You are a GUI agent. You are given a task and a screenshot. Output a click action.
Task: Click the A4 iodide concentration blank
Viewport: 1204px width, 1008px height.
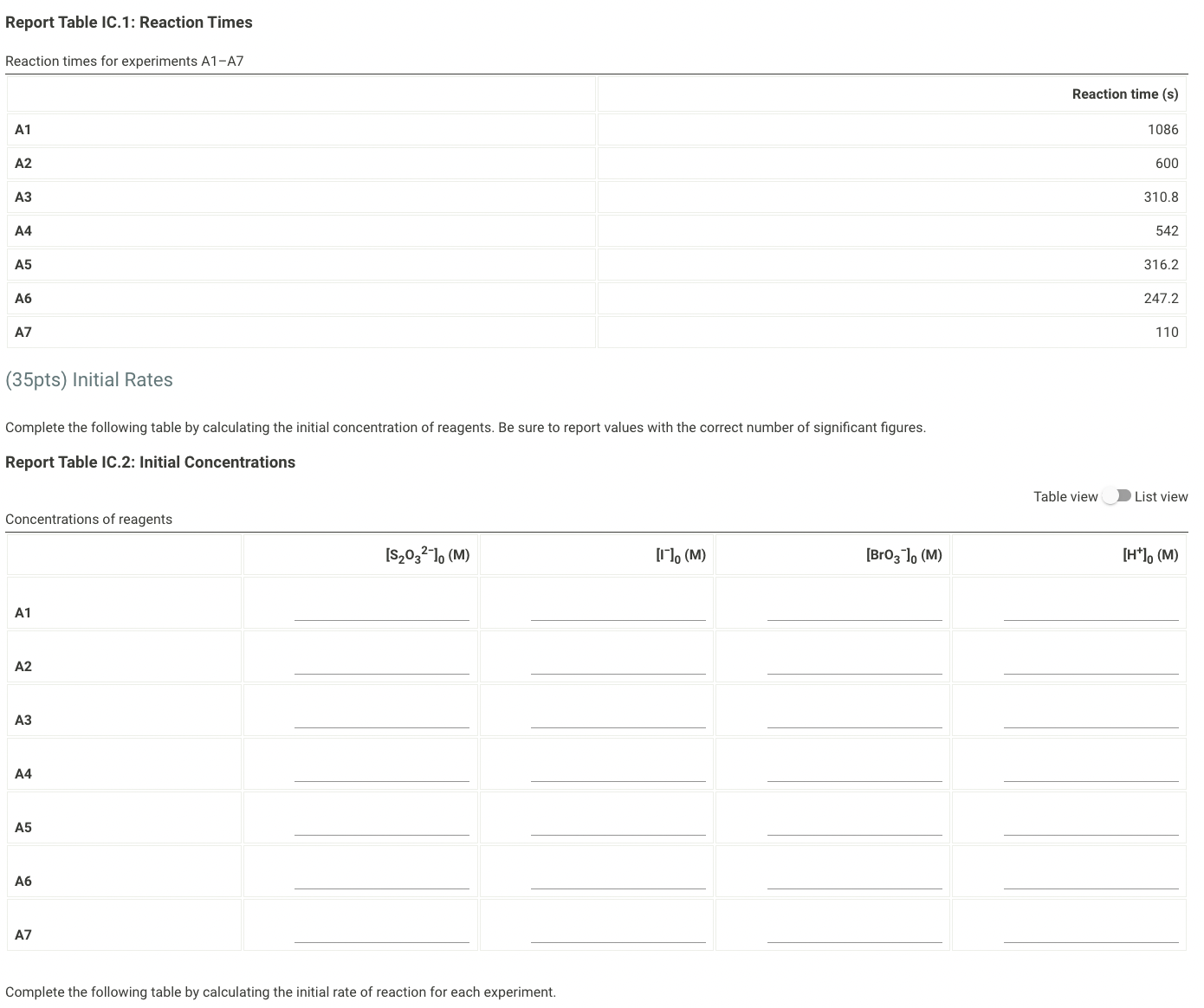618,771
